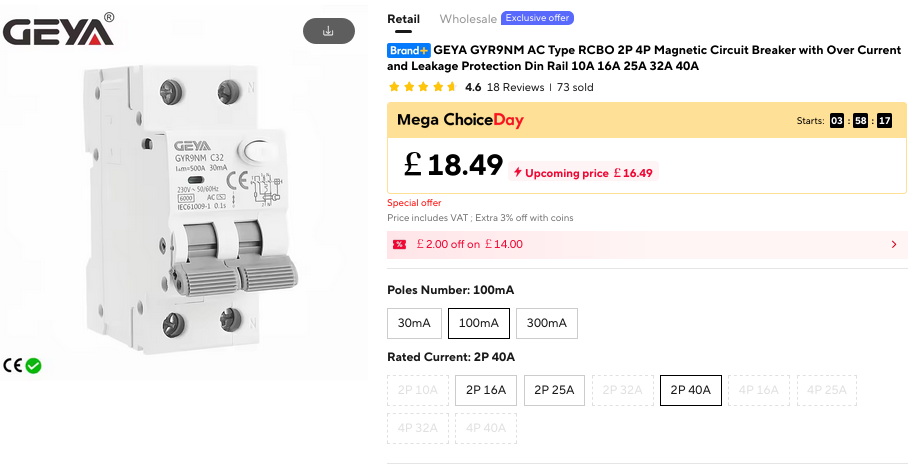This screenshot has width=921, height=470.
Task: Select the 300mA option
Action: (546, 323)
